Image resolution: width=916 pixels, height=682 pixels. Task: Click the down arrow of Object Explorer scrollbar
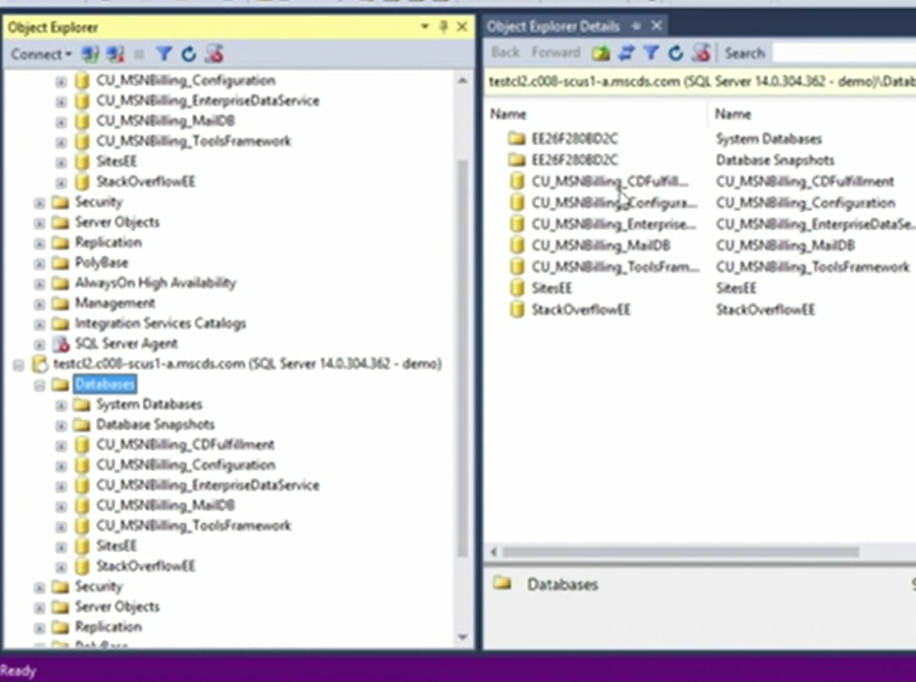(463, 638)
